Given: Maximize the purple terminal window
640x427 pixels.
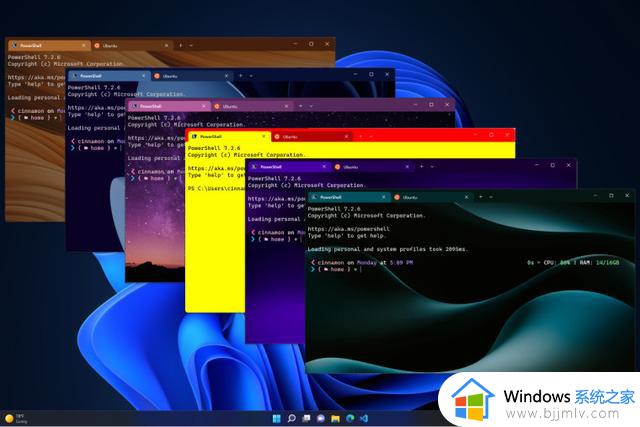Looking at the screenshot, I should coord(553,165).
